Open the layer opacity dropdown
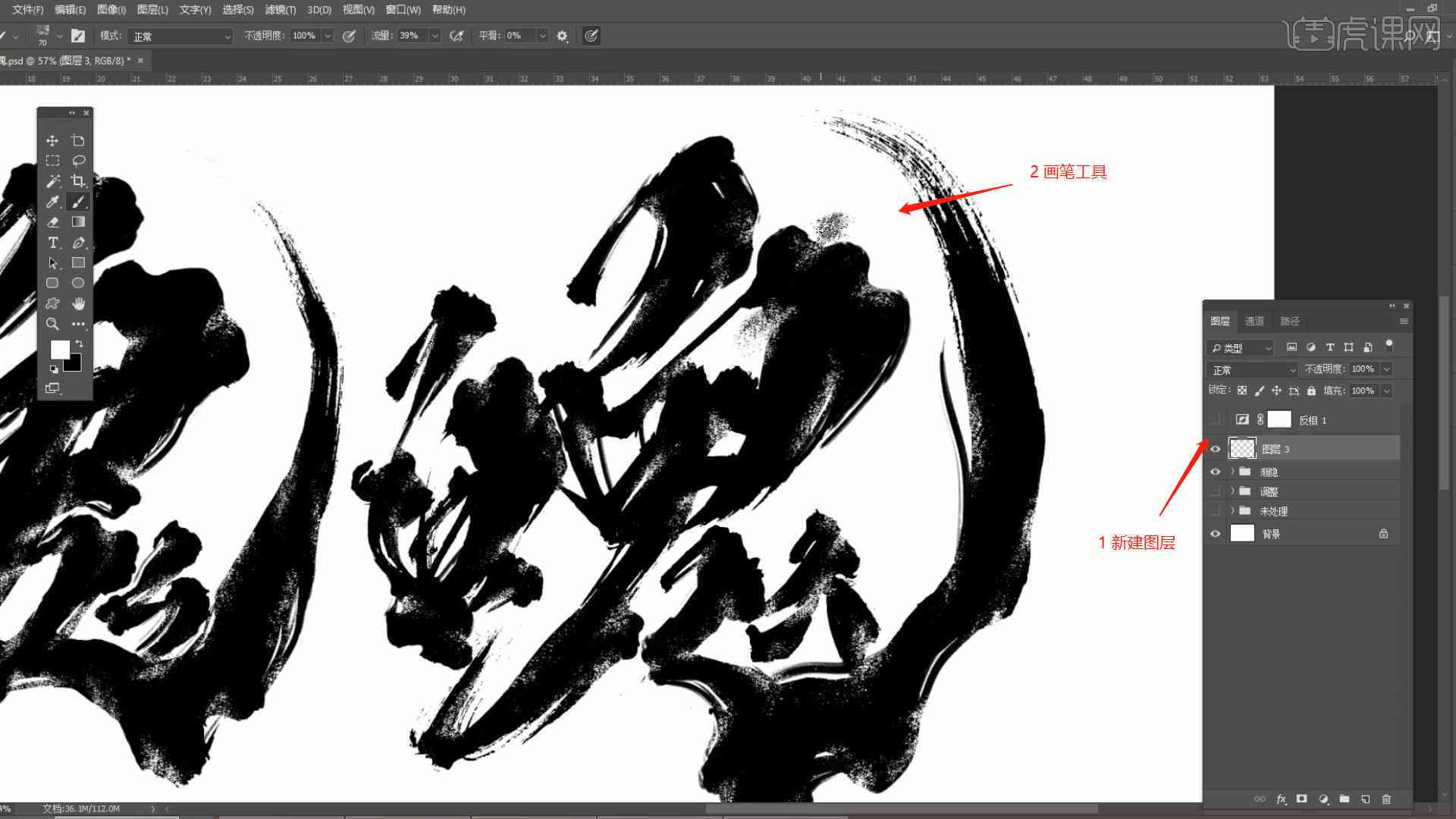The image size is (1456, 819). [1387, 369]
